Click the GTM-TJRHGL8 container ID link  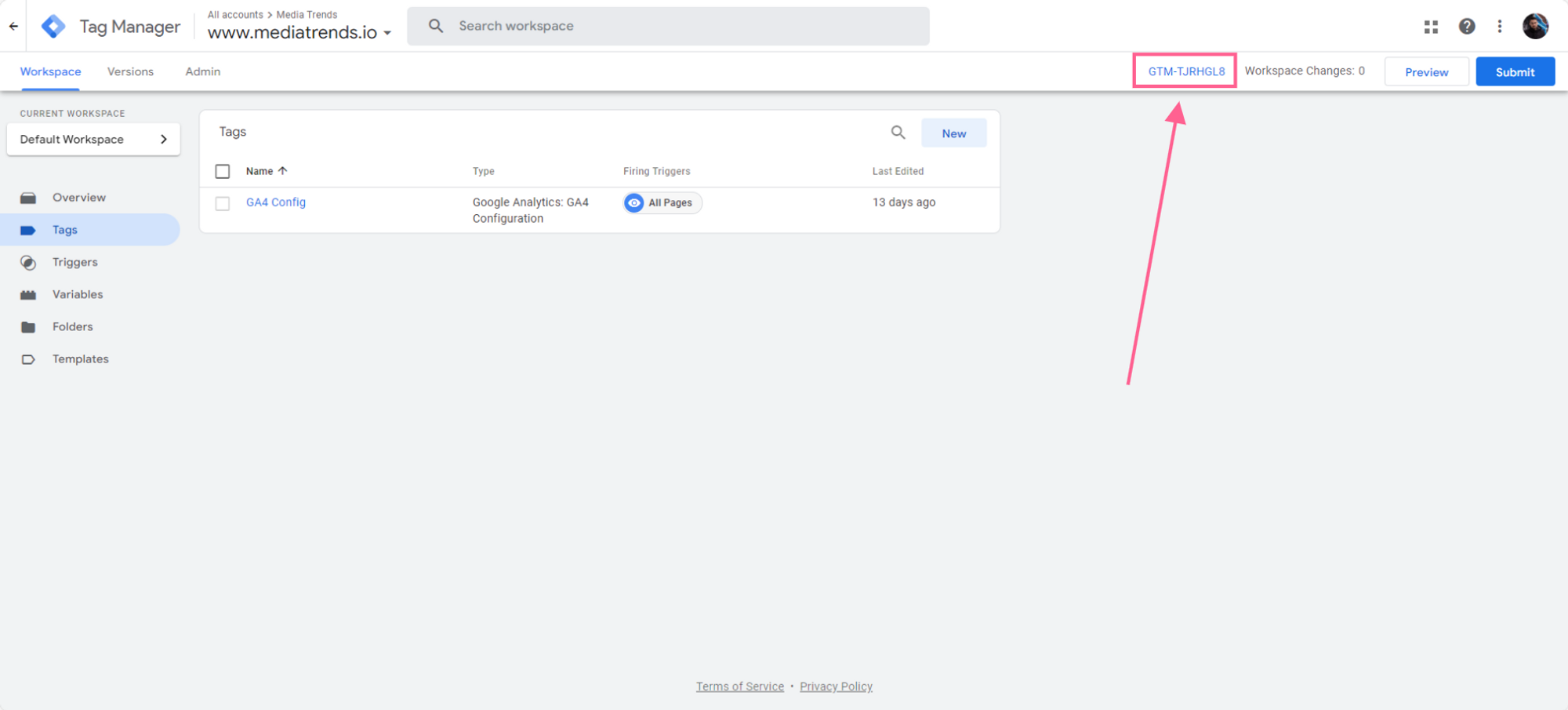[1186, 71]
